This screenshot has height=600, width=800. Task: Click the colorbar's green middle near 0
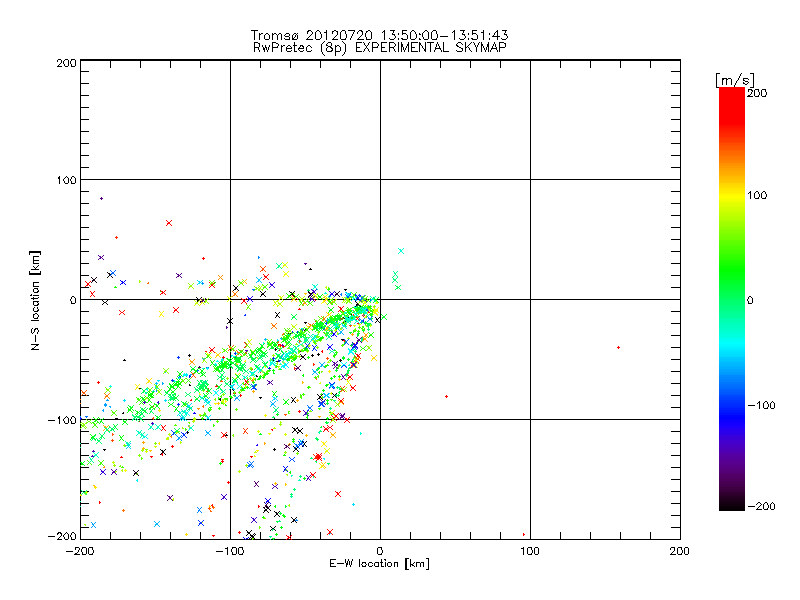pos(732,298)
